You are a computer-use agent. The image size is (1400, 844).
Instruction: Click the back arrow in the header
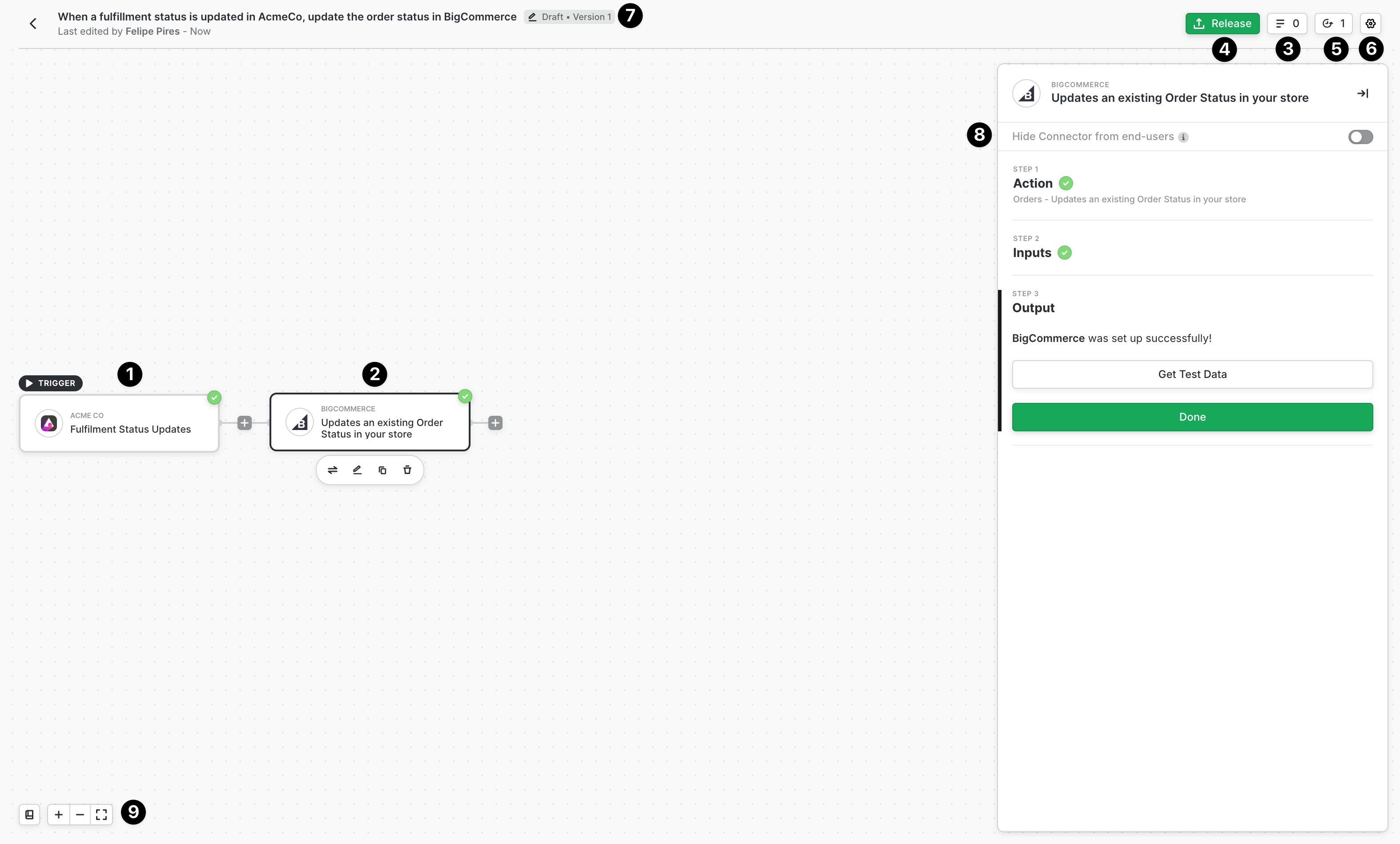tap(33, 23)
